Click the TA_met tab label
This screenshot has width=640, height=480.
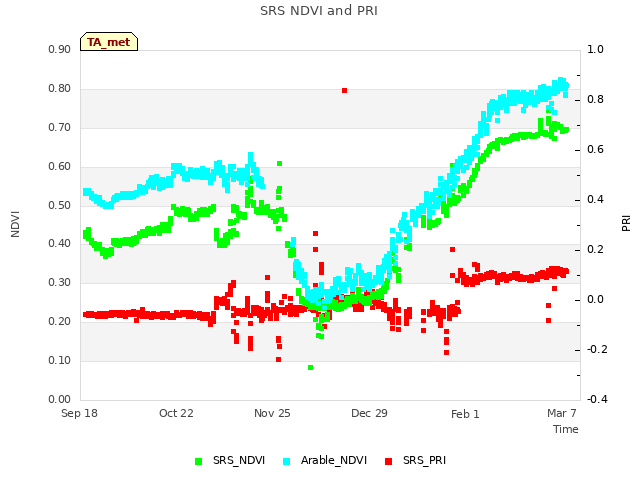pos(109,42)
